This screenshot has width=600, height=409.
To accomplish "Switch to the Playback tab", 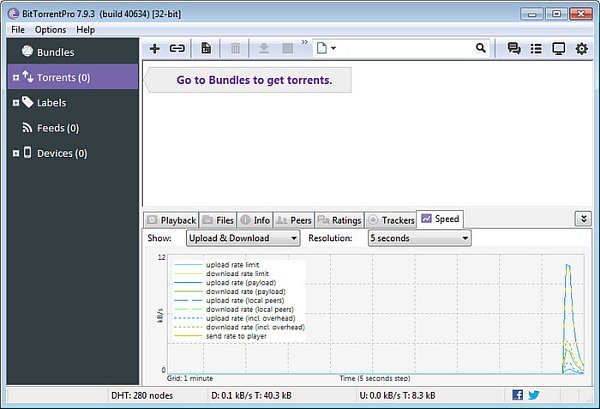I will tap(171, 220).
